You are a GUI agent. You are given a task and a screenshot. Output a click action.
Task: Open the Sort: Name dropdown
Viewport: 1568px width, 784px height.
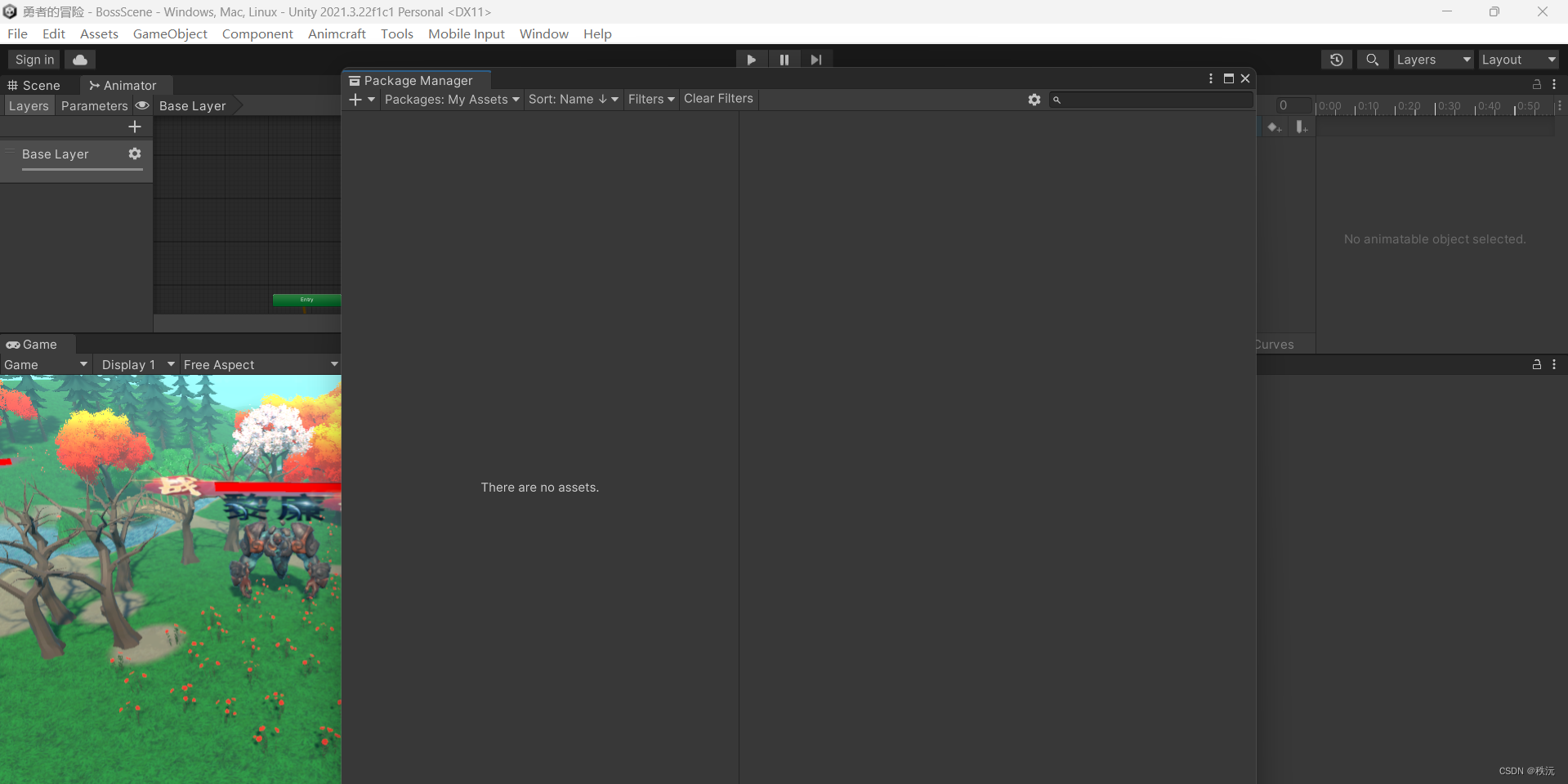coord(574,99)
